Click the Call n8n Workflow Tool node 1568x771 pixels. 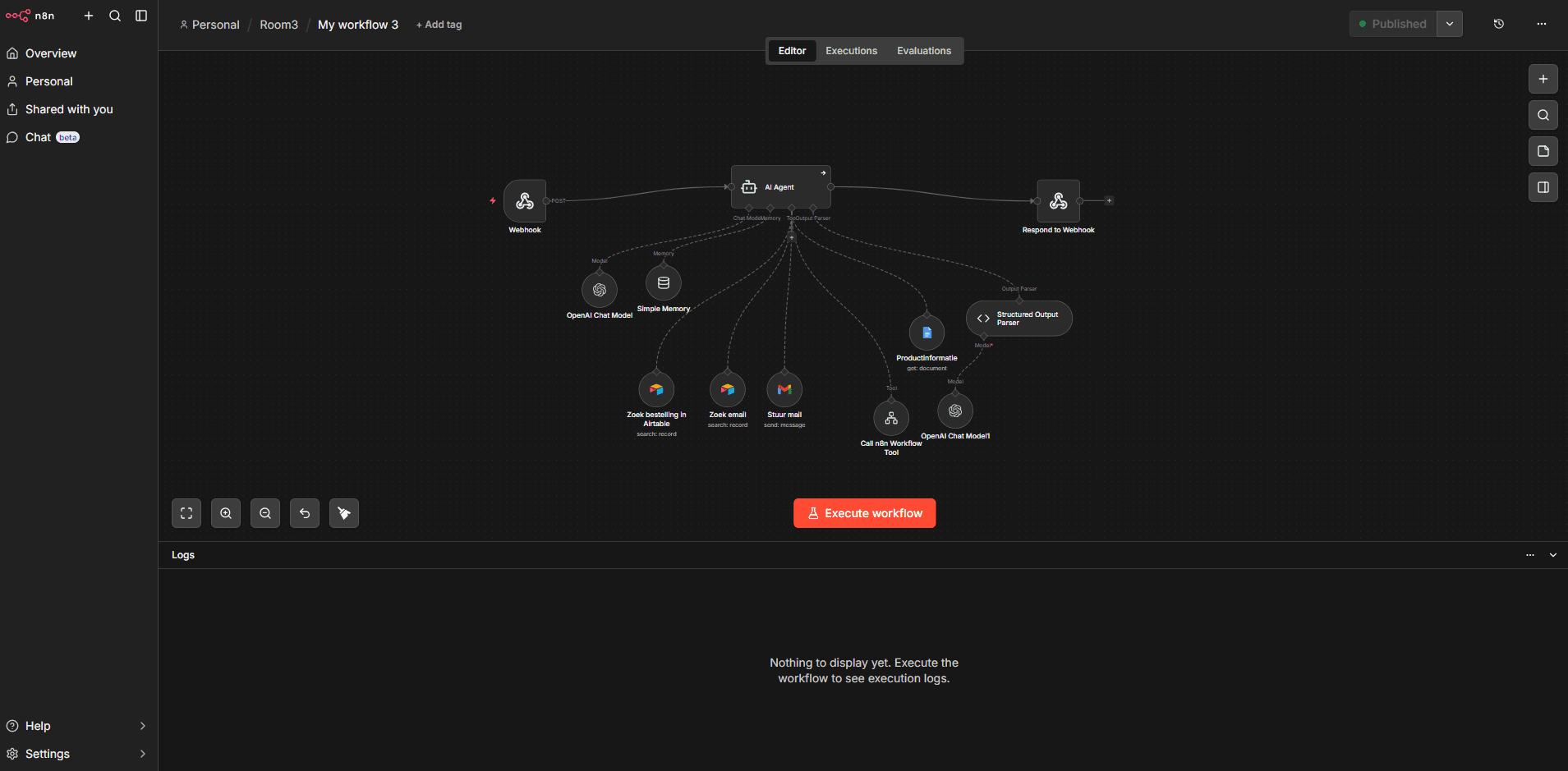point(891,419)
